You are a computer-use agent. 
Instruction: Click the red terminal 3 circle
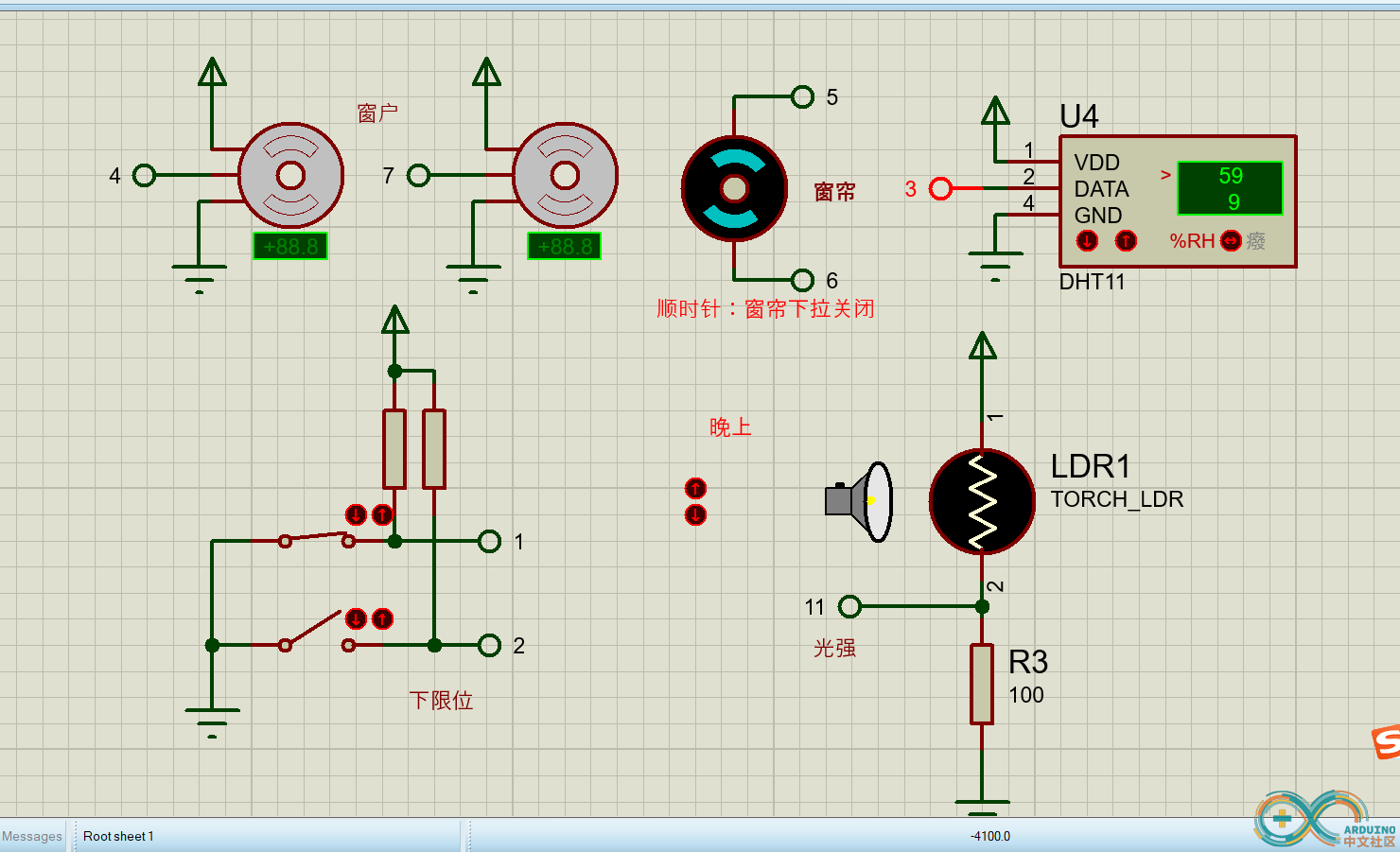point(940,189)
